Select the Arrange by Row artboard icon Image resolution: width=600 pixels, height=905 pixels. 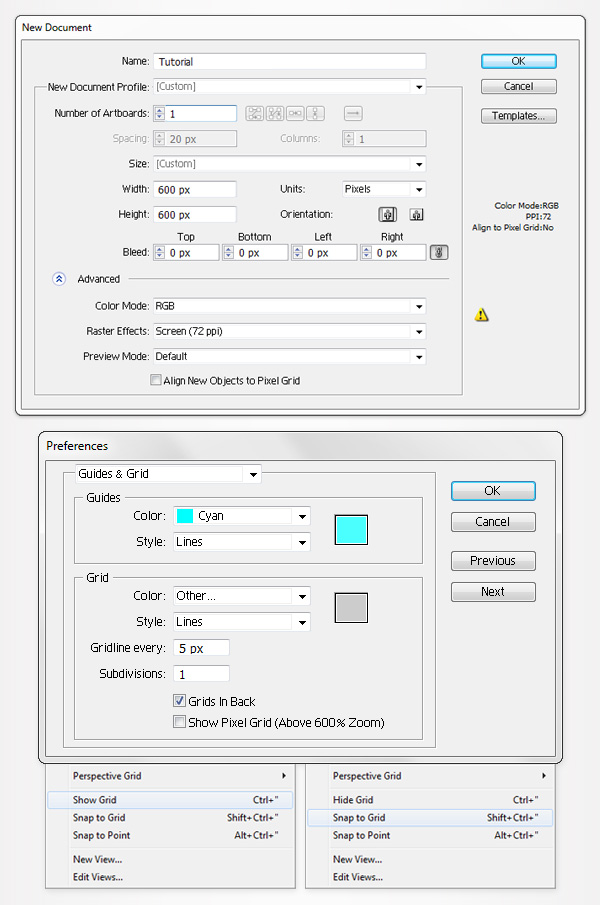(295, 114)
